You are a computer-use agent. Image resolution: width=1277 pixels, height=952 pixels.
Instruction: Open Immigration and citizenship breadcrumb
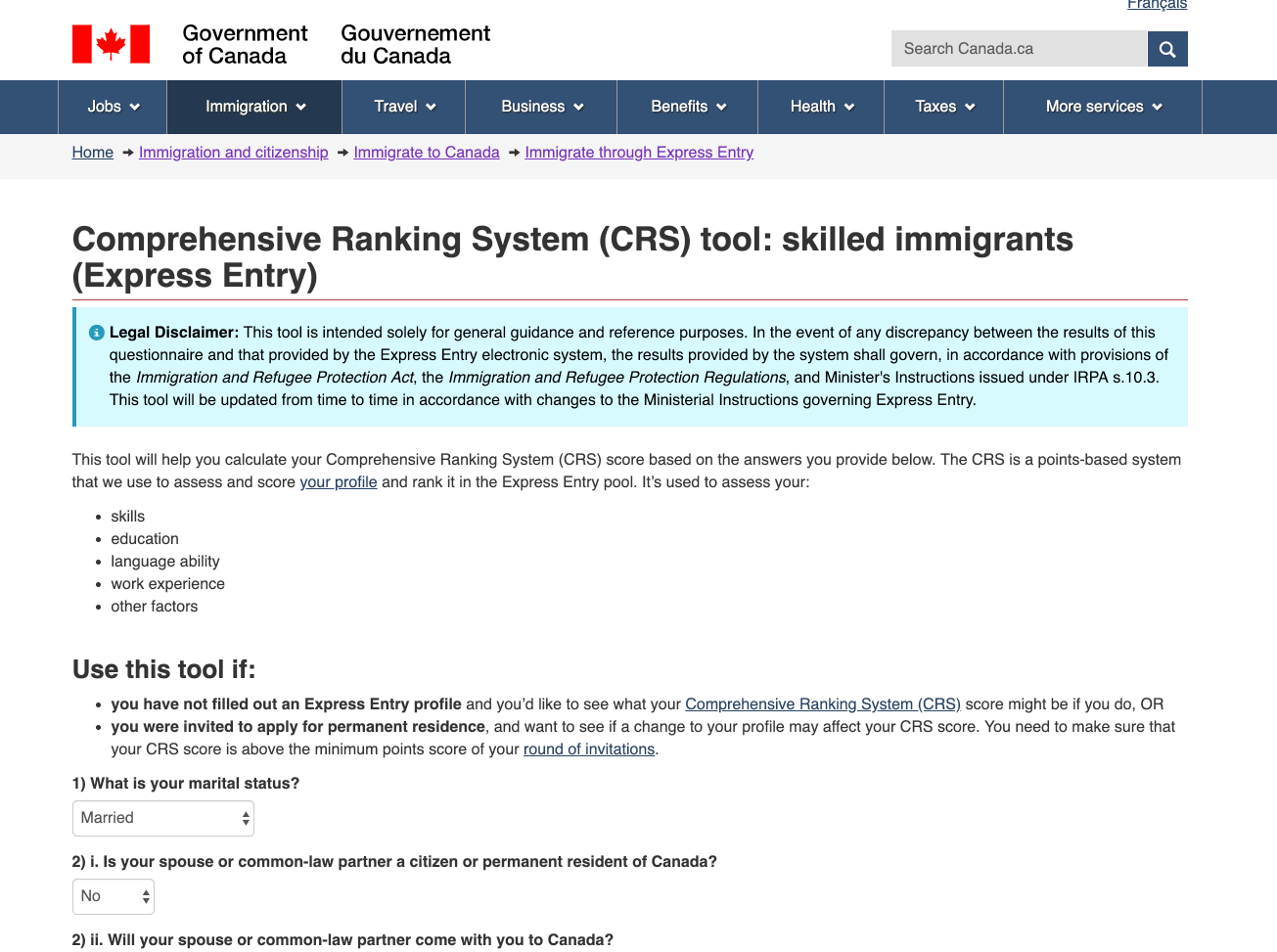(x=234, y=153)
